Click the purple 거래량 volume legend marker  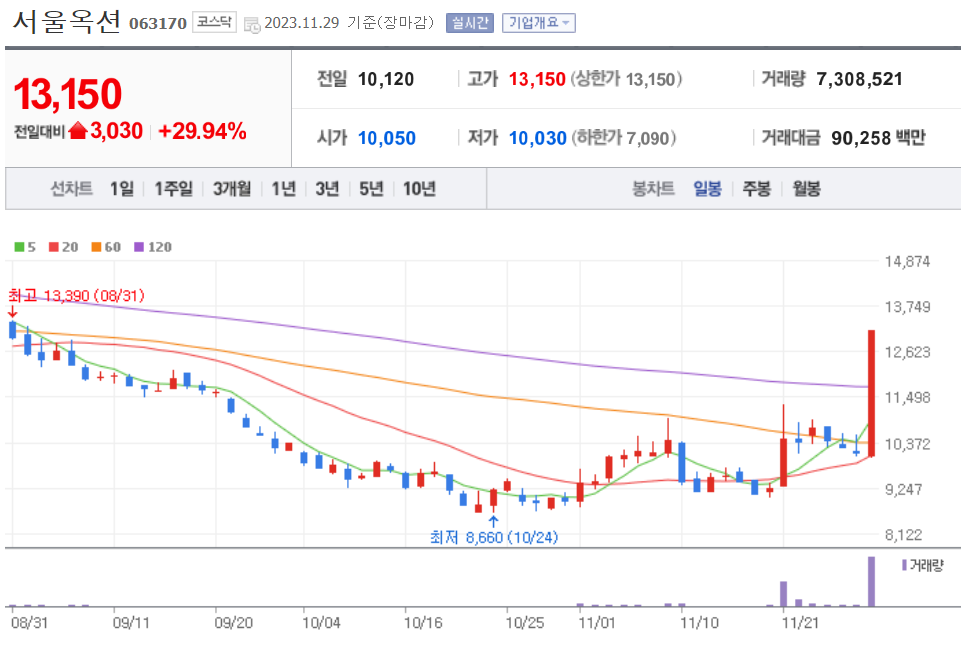pyautogui.click(x=904, y=565)
